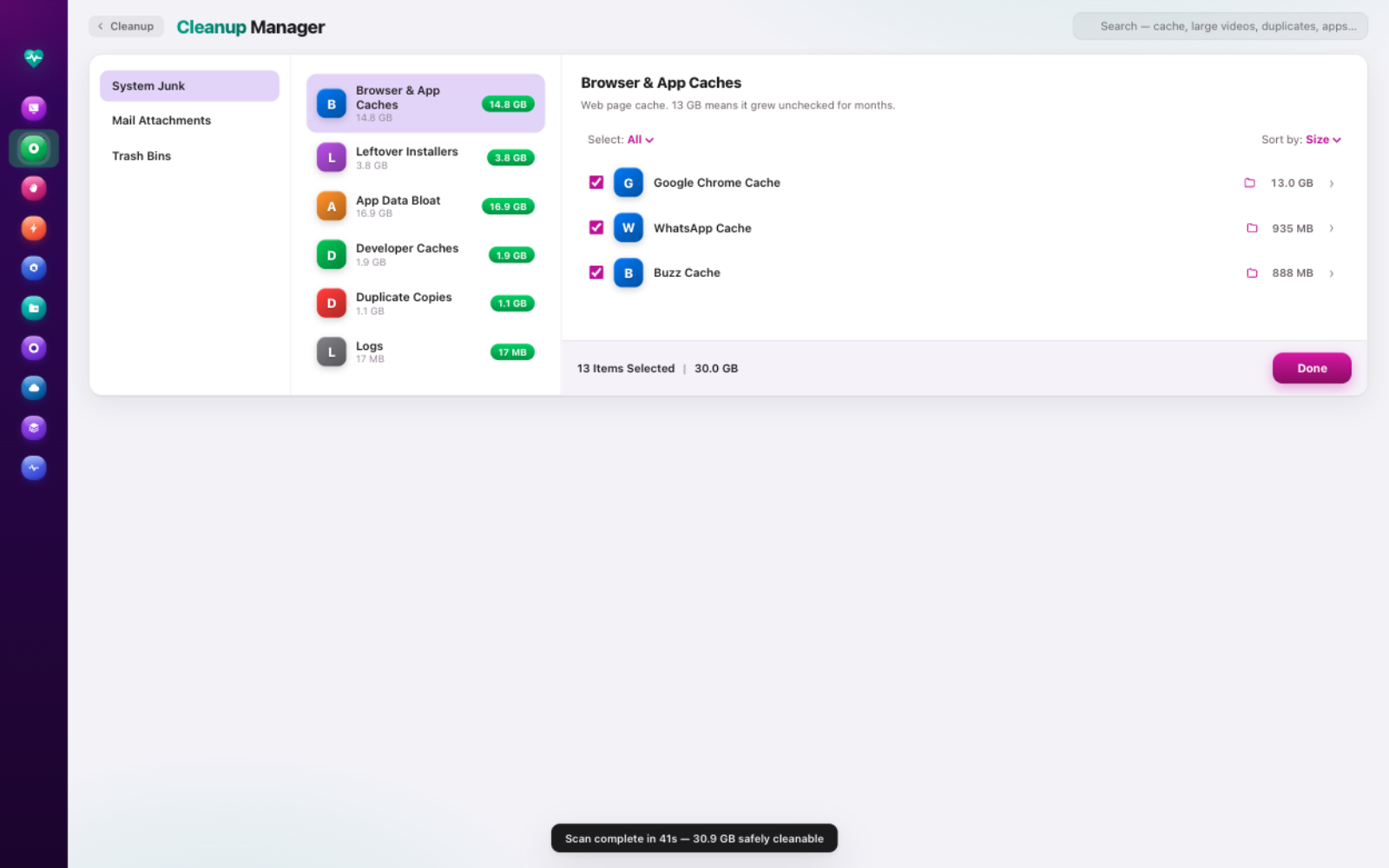Uncheck the WhatsApp Cache checkbox
The image size is (1389, 868).
[x=596, y=227]
